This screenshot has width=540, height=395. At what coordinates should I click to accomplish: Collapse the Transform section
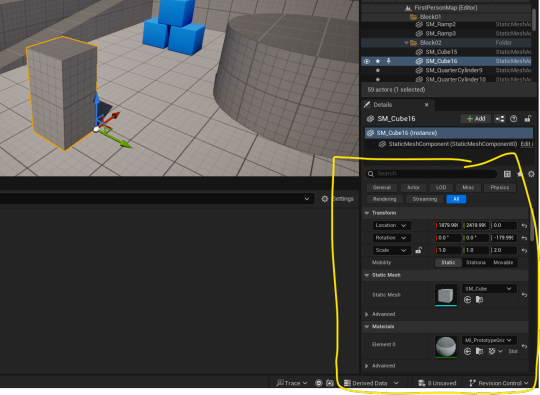tap(367, 213)
